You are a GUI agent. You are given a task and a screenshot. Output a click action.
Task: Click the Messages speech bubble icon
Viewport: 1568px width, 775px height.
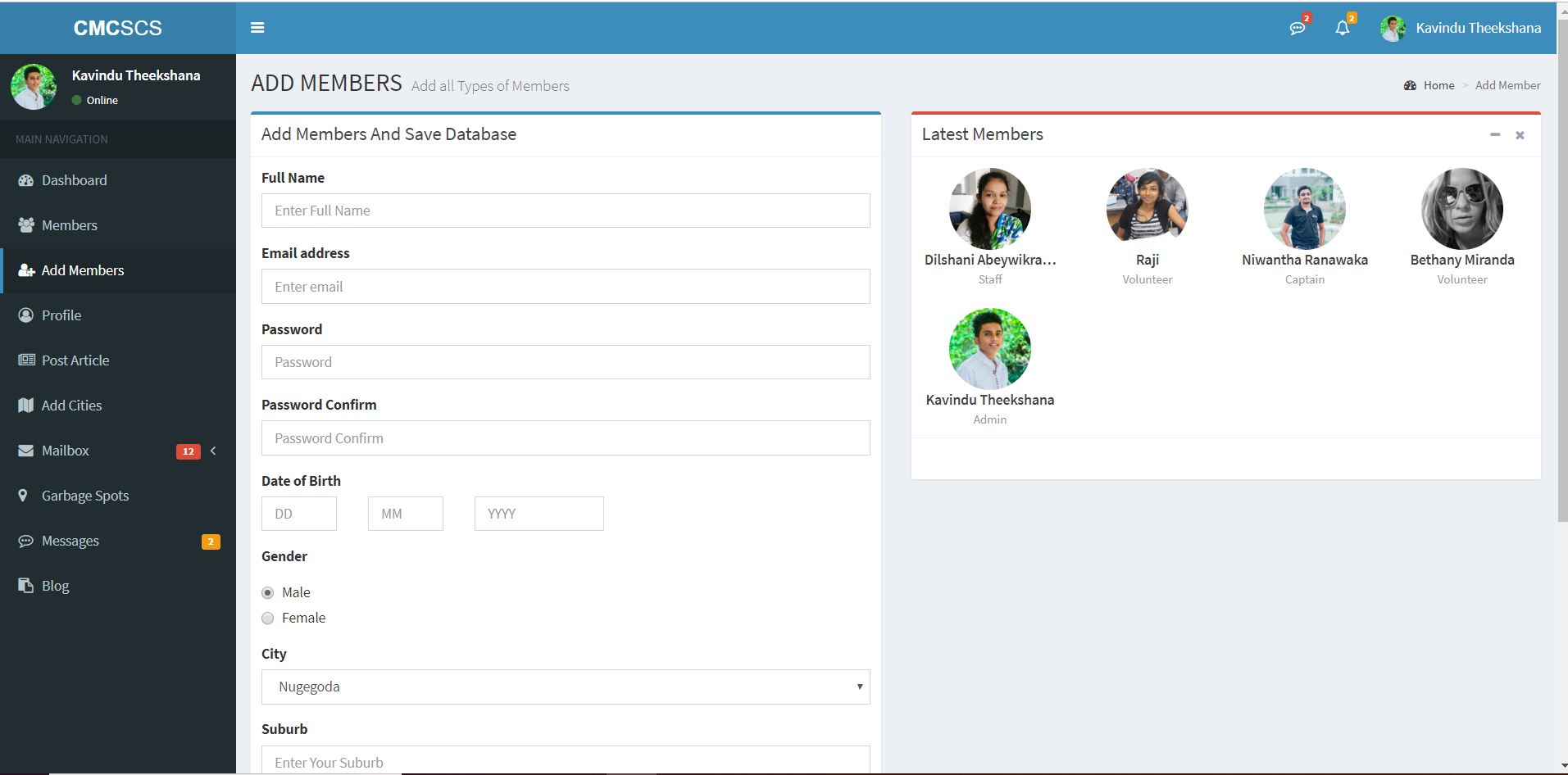click(26, 541)
